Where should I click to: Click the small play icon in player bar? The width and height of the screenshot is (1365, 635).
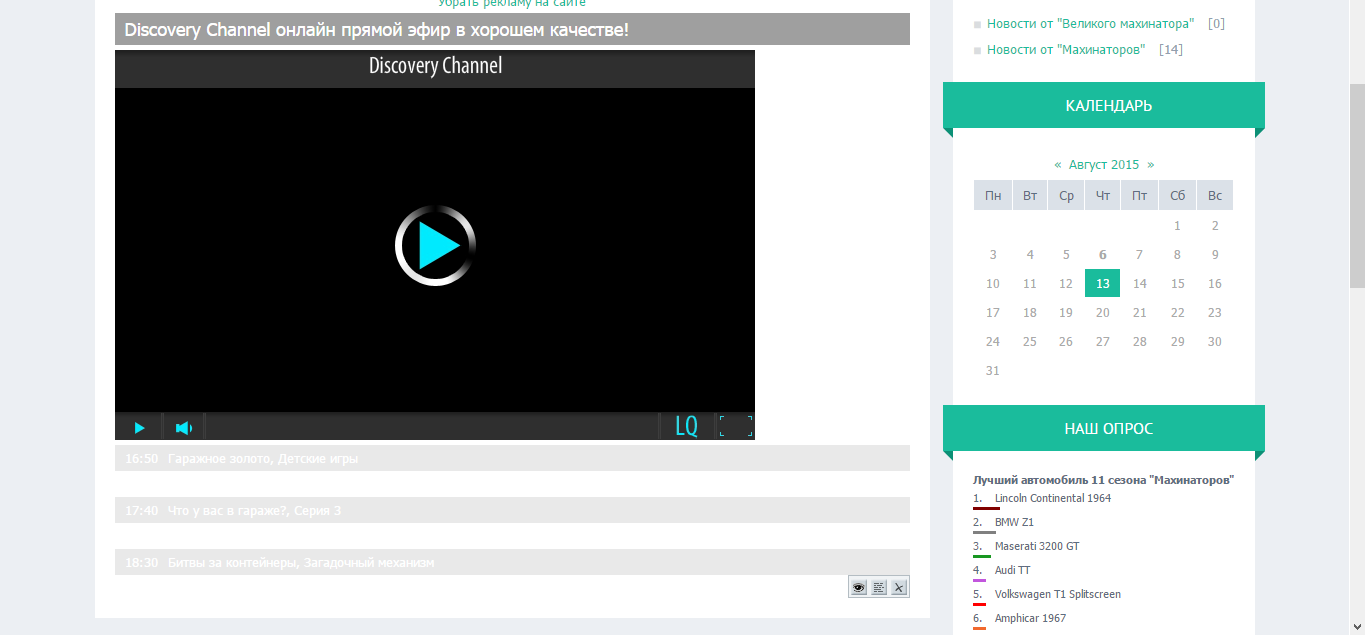[139, 427]
